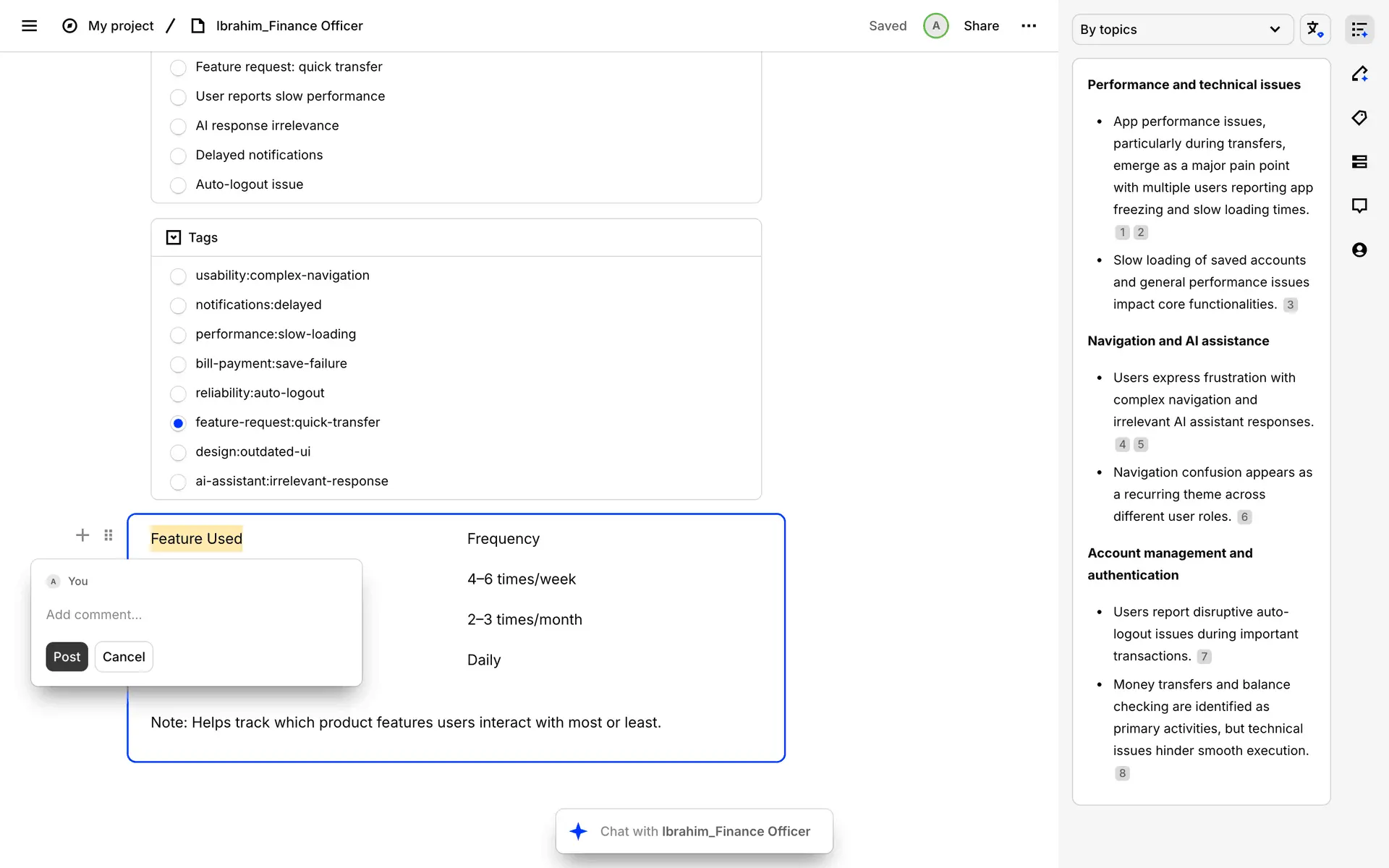Click the AI summary panel icon
Screen dimensions: 1389x868
click(x=1359, y=30)
